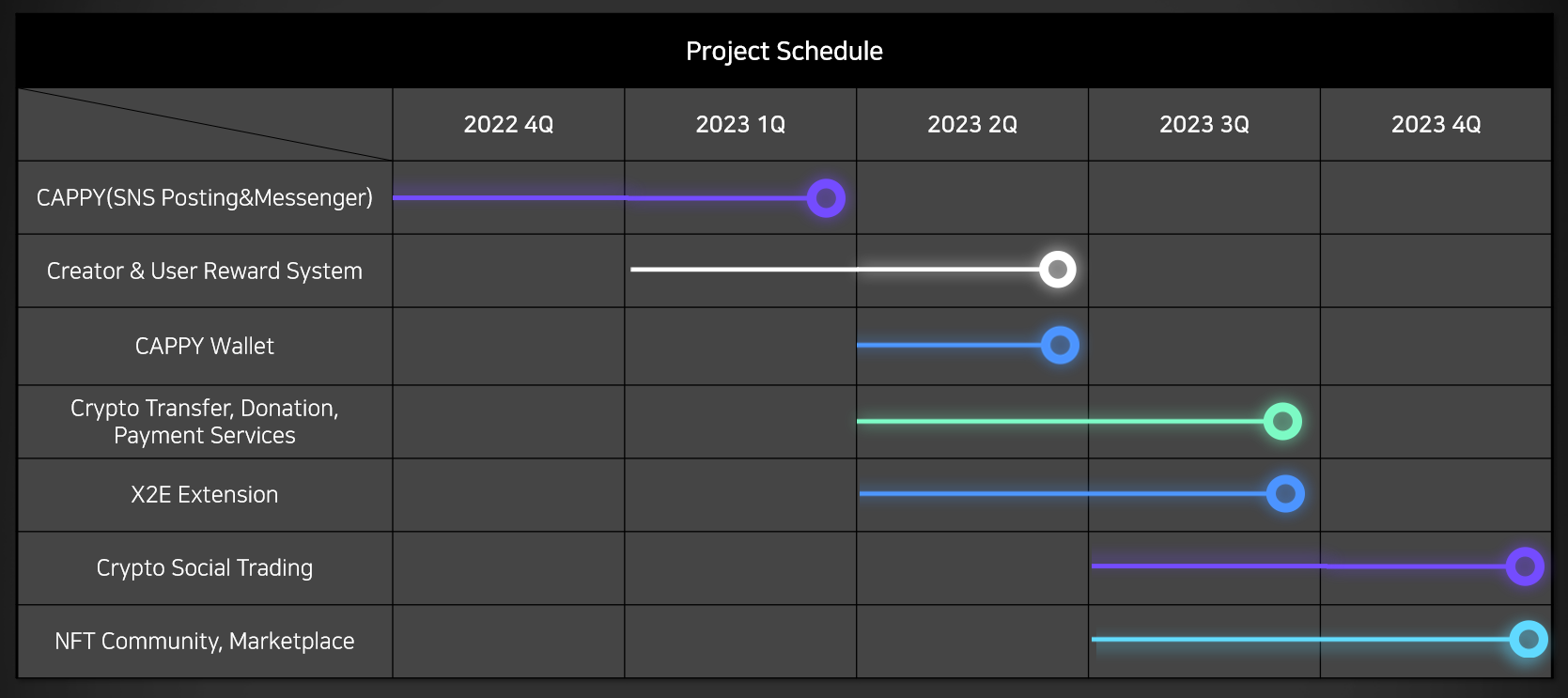
Task: Click the CAPPY(SNS Posting&Messenger) row label
Action: (205, 198)
